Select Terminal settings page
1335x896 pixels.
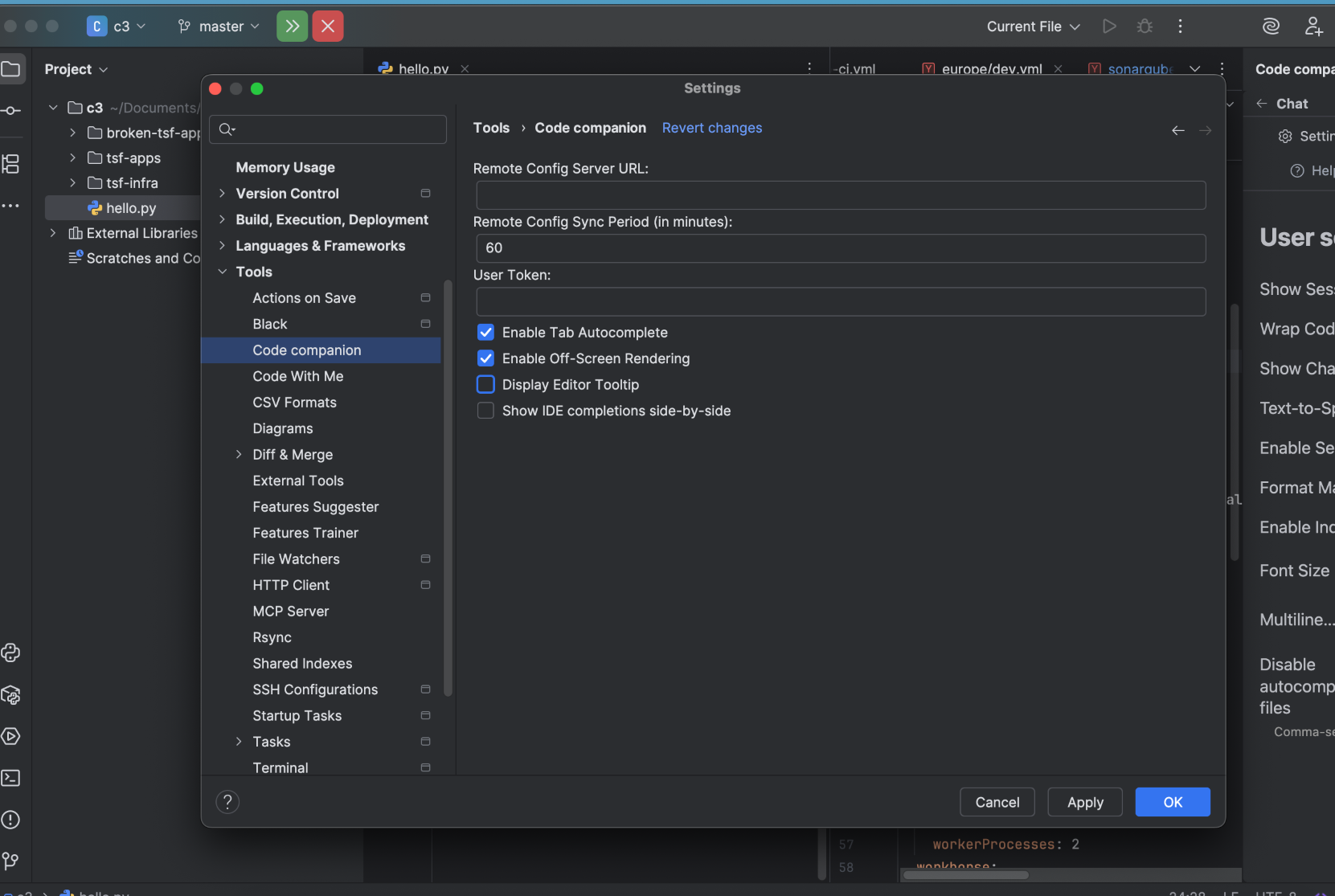pos(281,767)
